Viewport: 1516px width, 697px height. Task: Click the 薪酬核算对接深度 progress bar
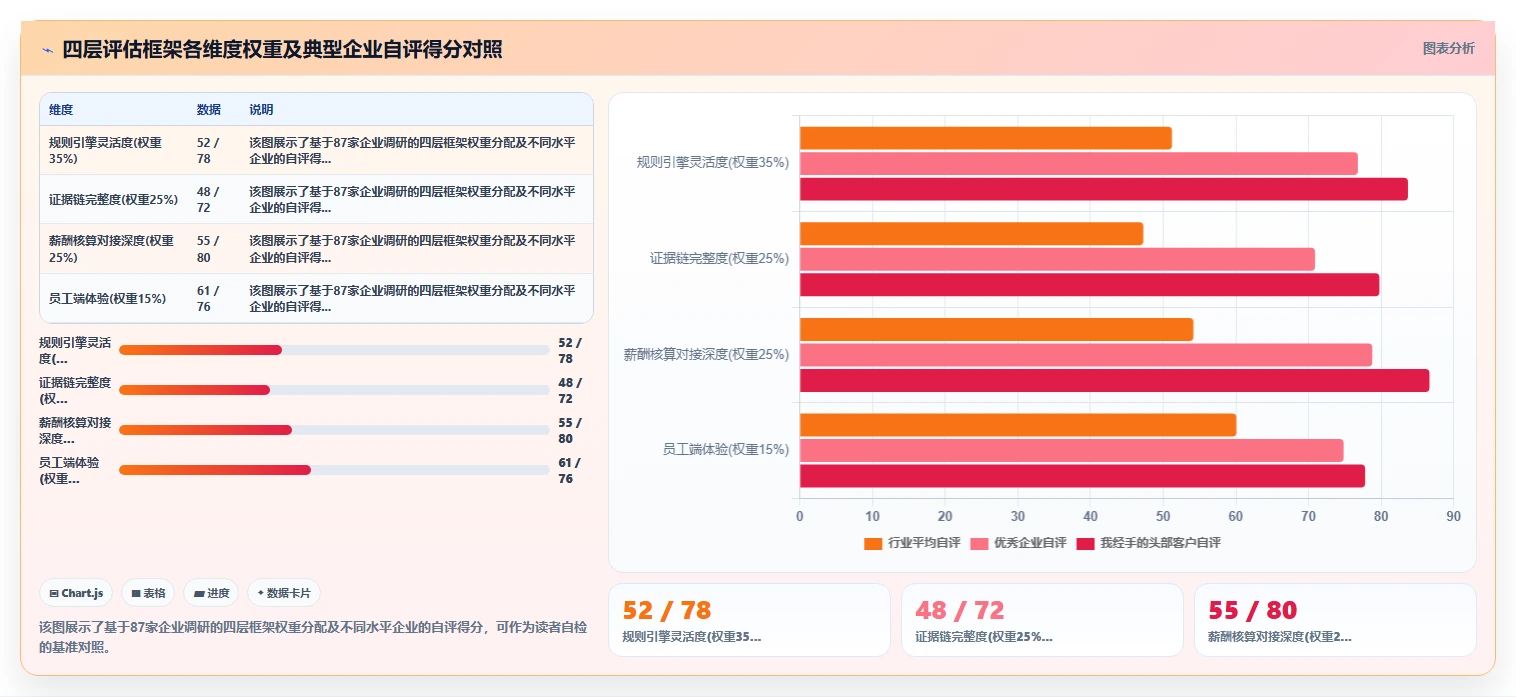tap(334, 430)
